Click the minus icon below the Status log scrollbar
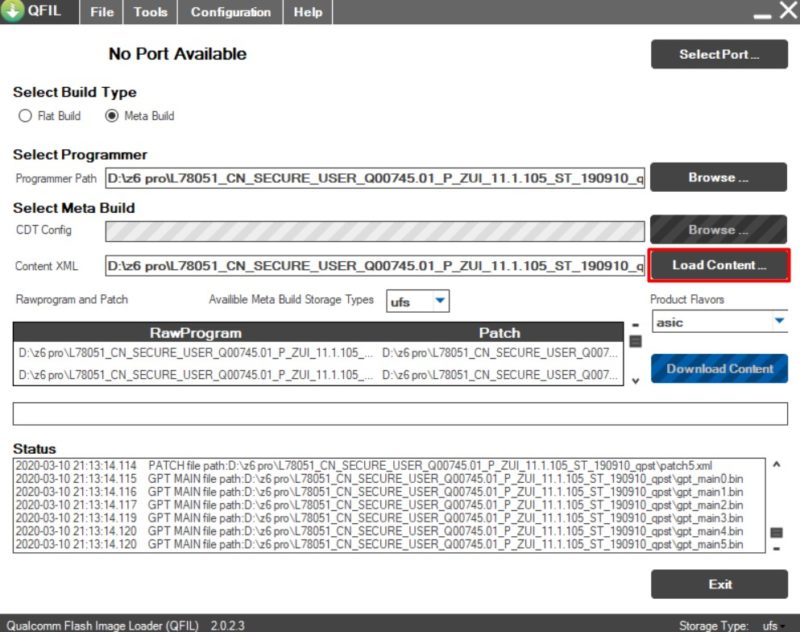This screenshot has width=800, height=632. coord(777,549)
